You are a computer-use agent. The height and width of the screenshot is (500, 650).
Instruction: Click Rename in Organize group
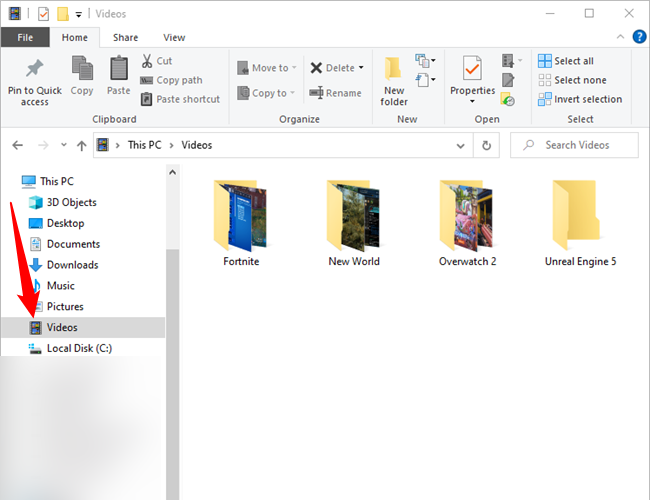[x=335, y=93]
